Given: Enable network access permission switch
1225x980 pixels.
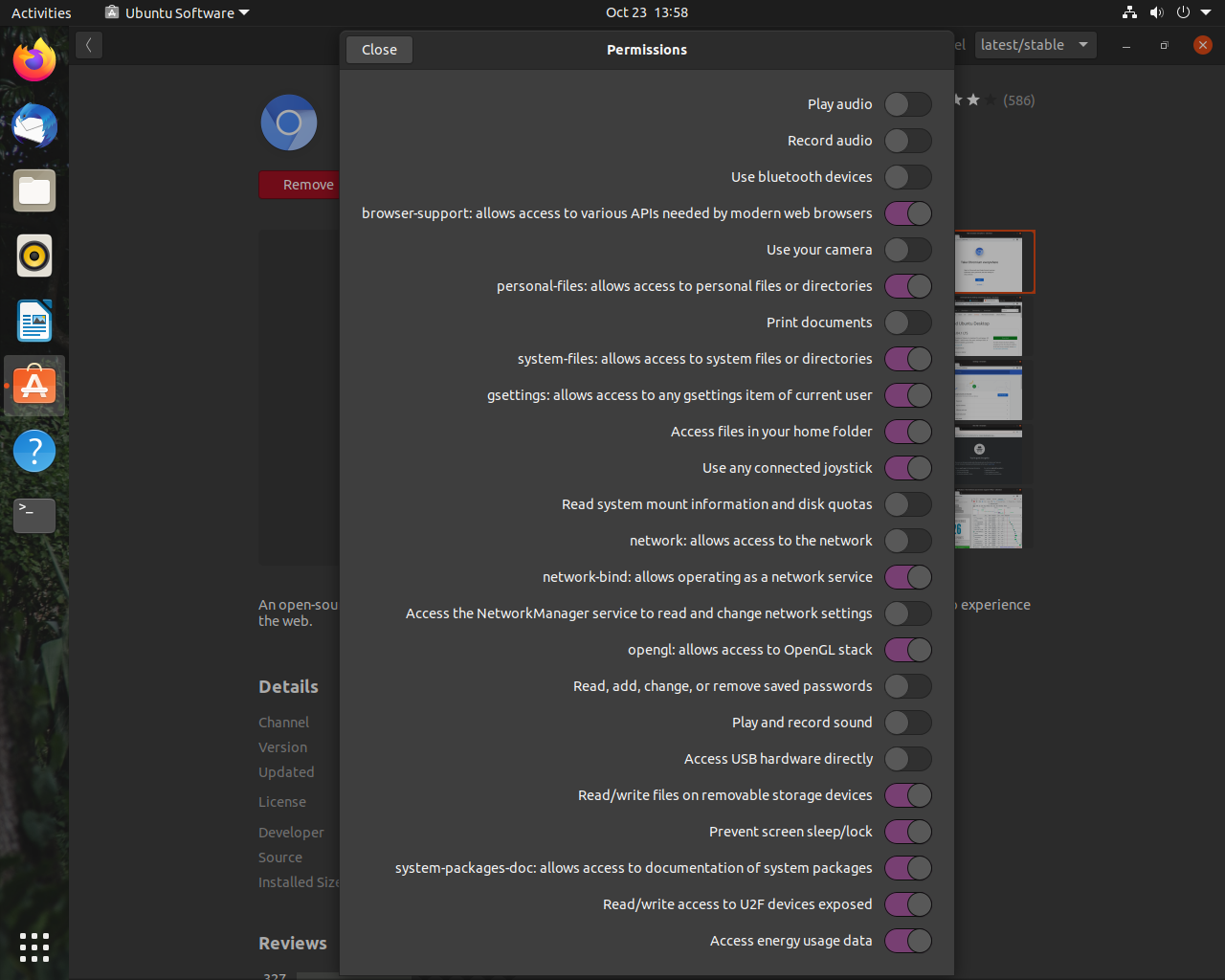Looking at the screenshot, I should [908, 541].
